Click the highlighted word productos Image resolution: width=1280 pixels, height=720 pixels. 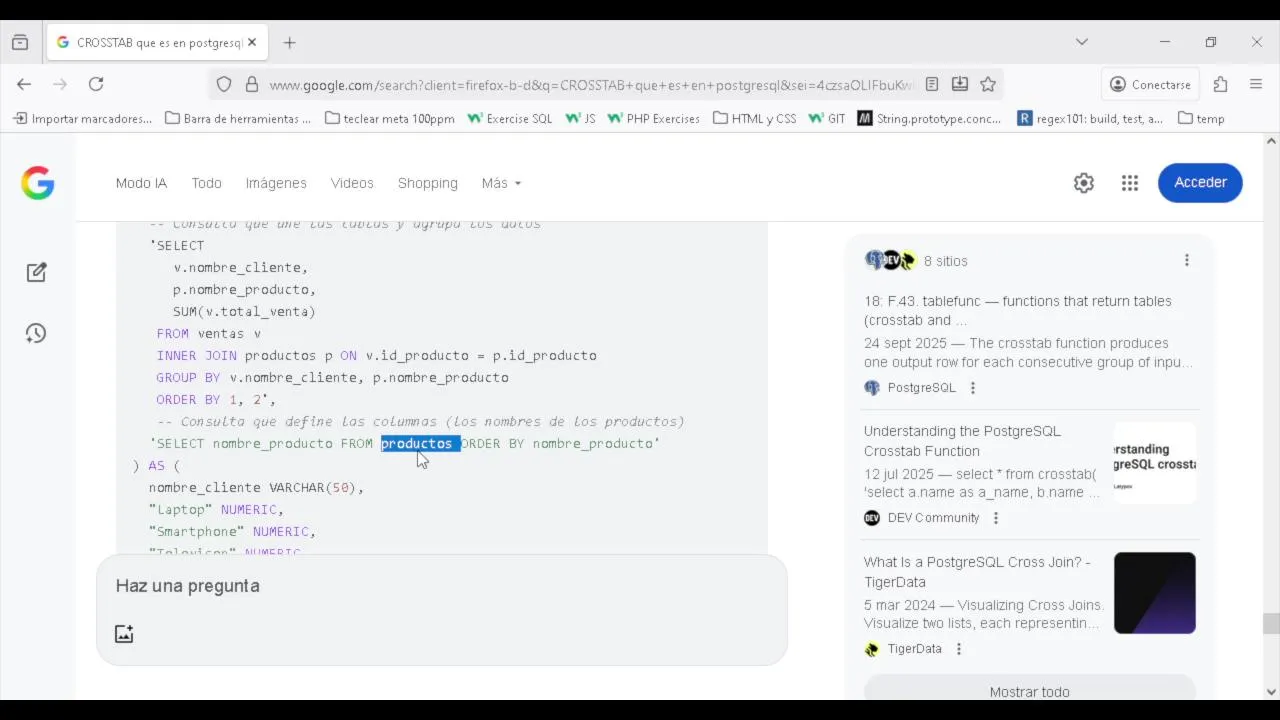tap(420, 444)
